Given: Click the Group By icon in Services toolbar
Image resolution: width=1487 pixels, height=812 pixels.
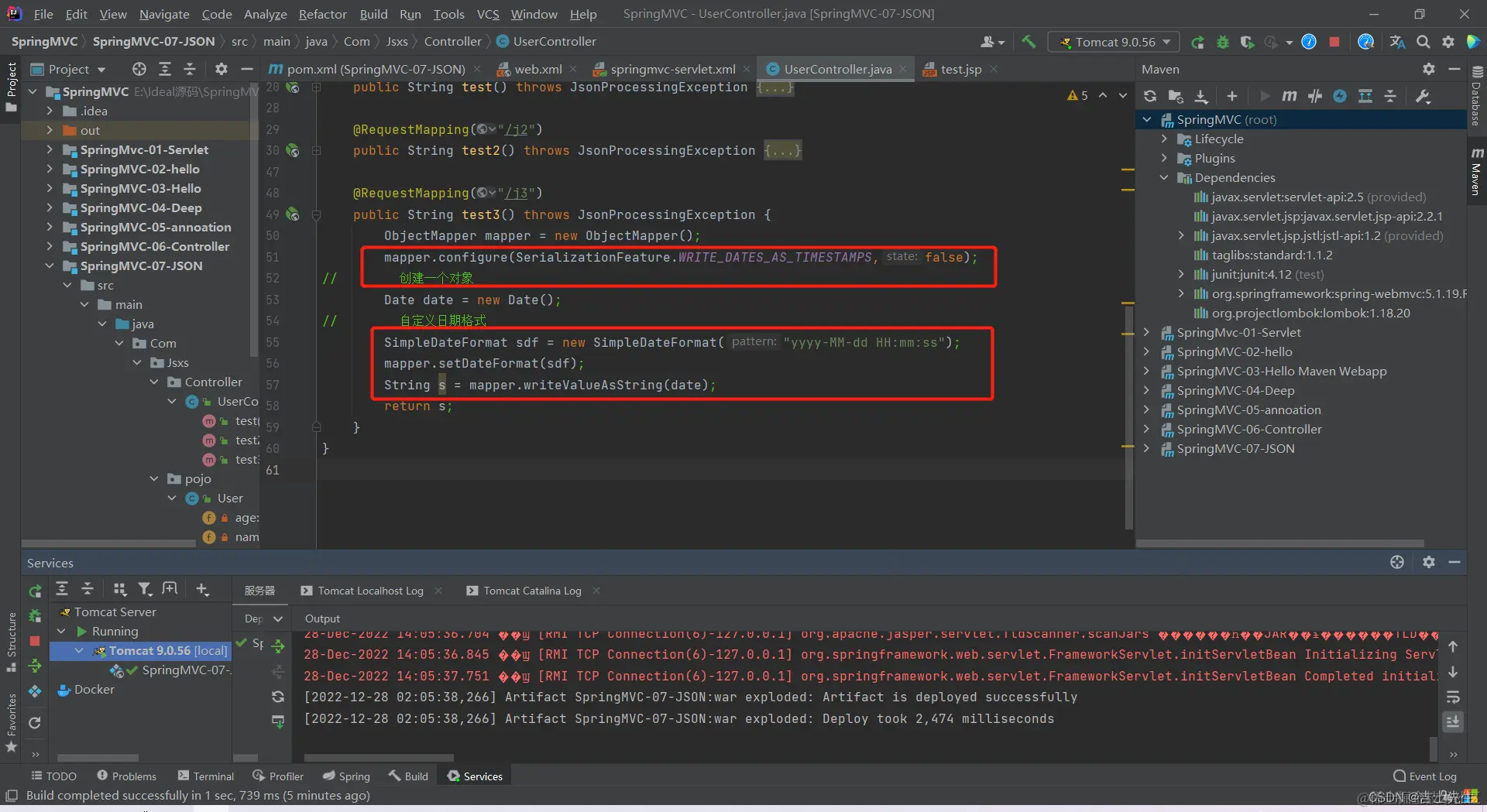Looking at the screenshot, I should point(119,590).
